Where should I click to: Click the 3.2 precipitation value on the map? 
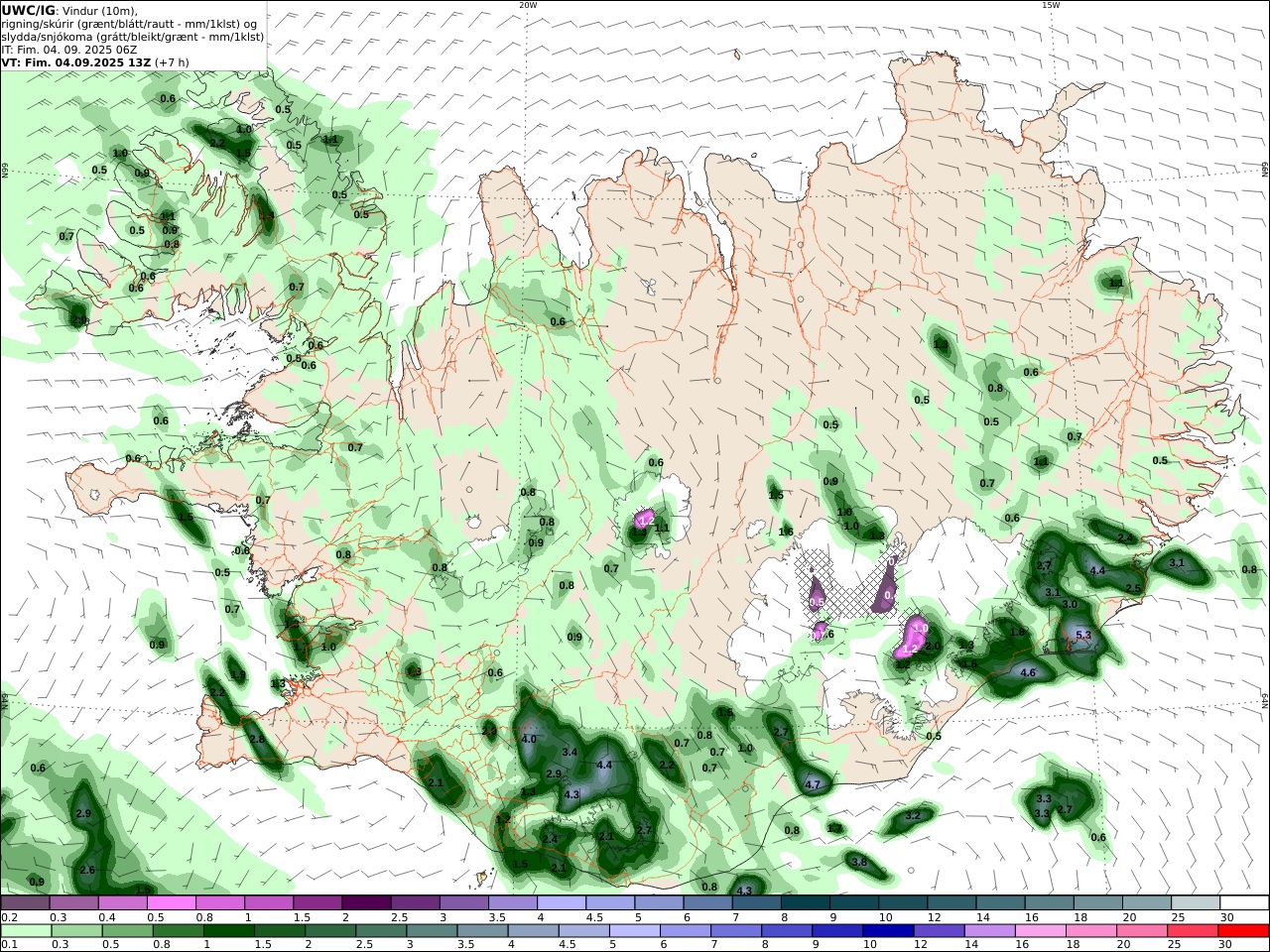click(913, 815)
